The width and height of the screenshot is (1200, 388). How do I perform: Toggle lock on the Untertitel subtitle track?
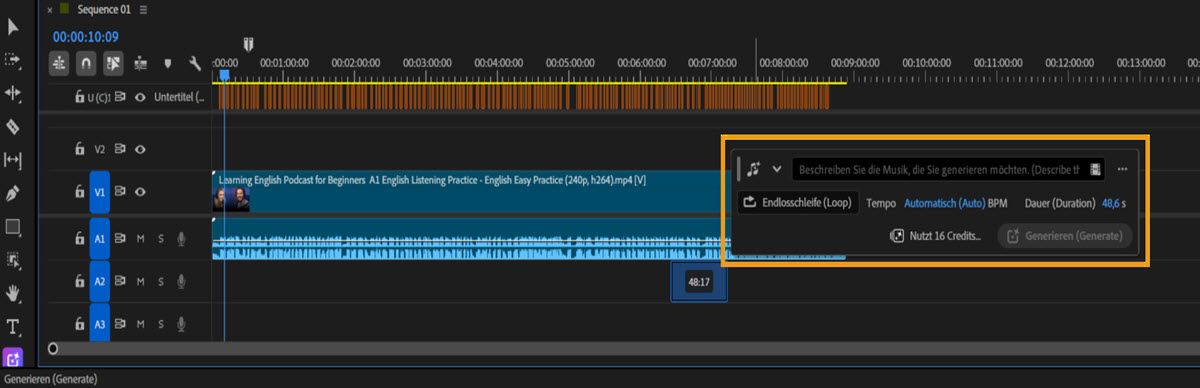pyautogui.click(x=80, y=97)
